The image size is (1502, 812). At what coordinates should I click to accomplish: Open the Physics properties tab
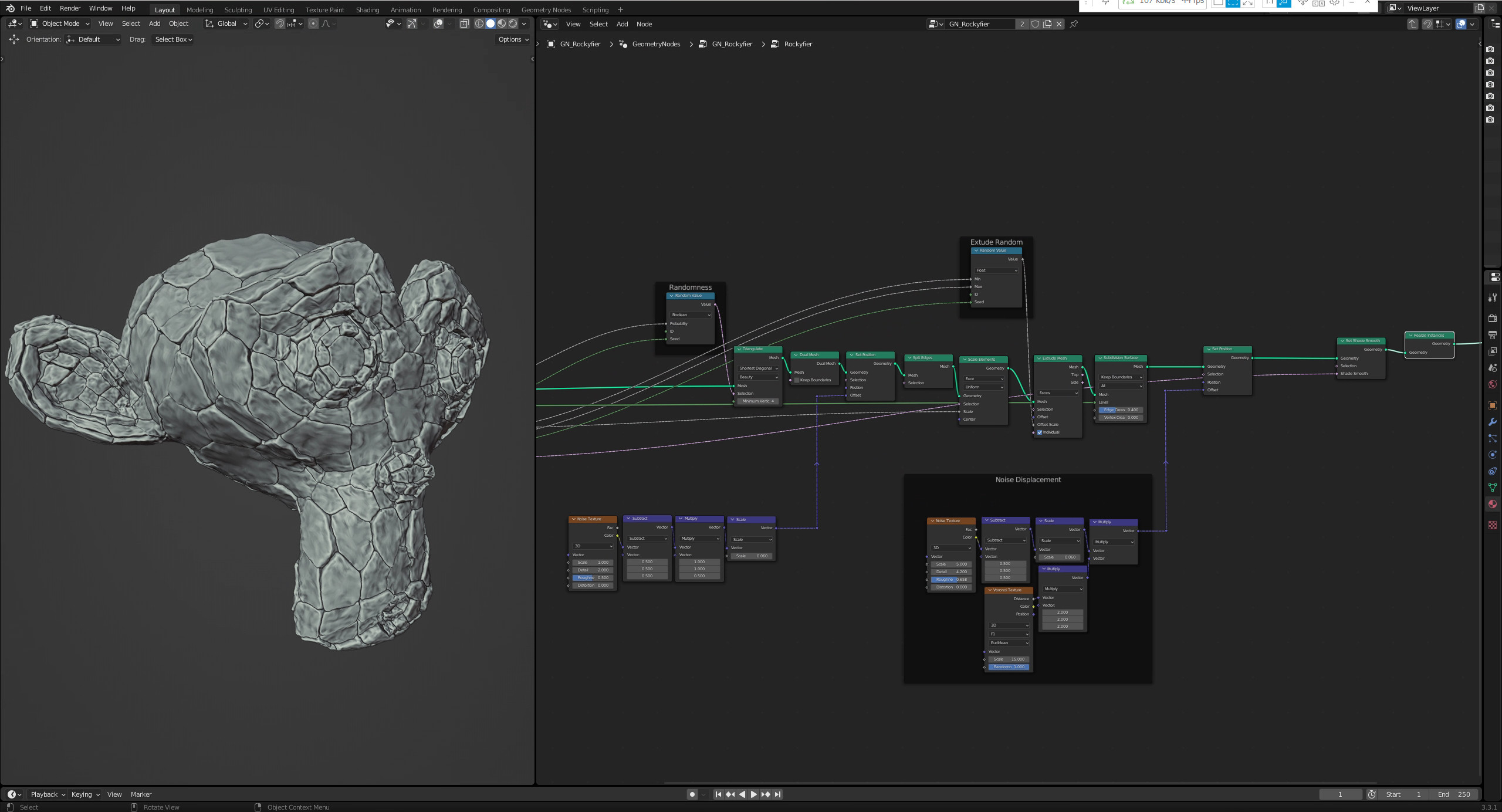(1493, 455)
